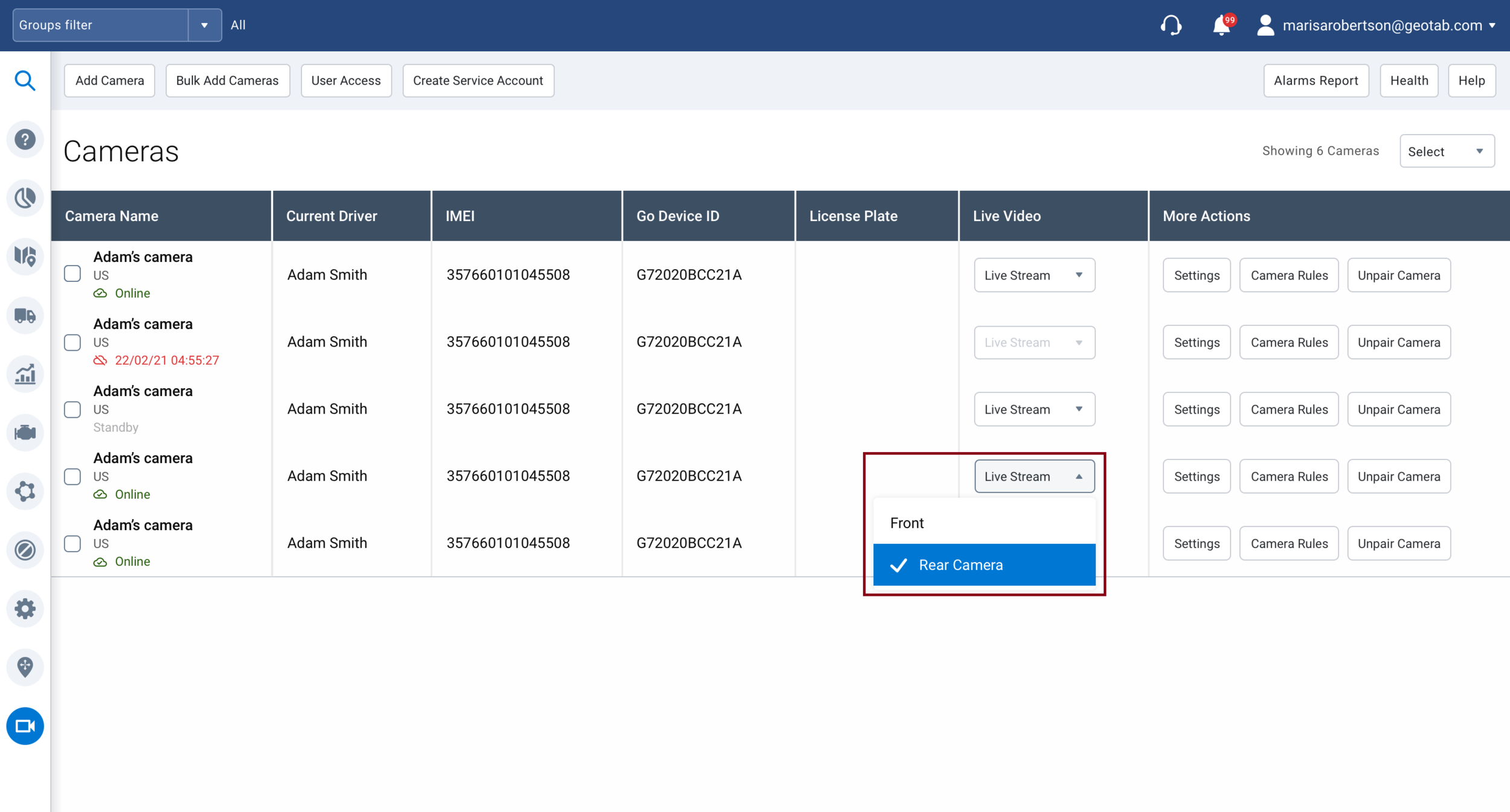Click Unpair Camera in the last row
1510x812 pixels.
(x=1399, y=543)
